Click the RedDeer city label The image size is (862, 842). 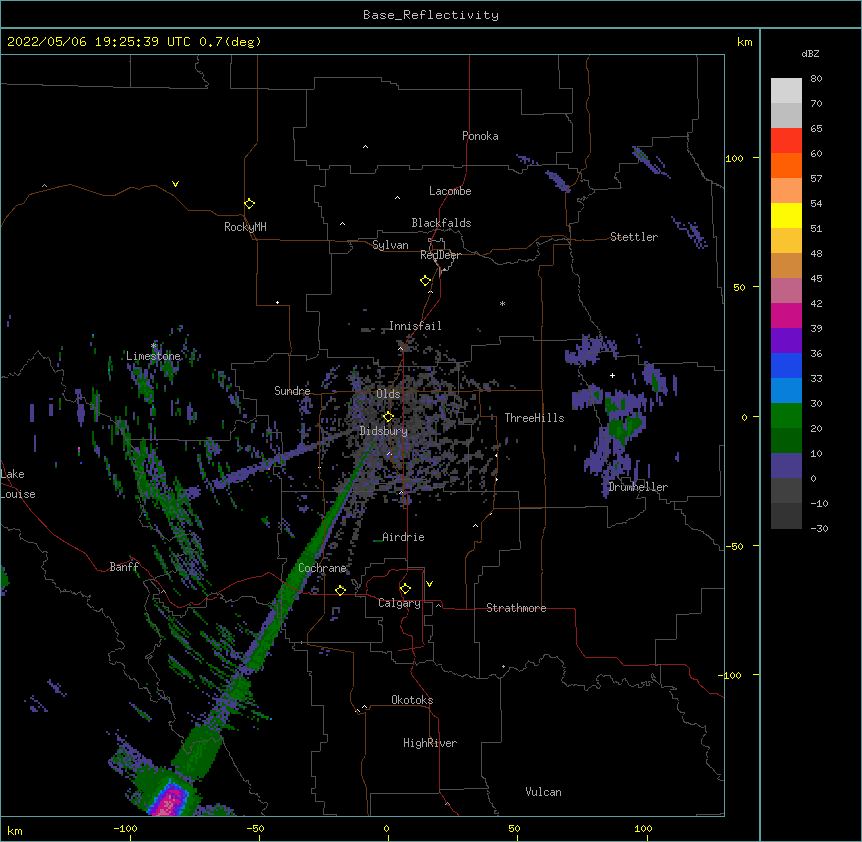click(x=440, y=255)
